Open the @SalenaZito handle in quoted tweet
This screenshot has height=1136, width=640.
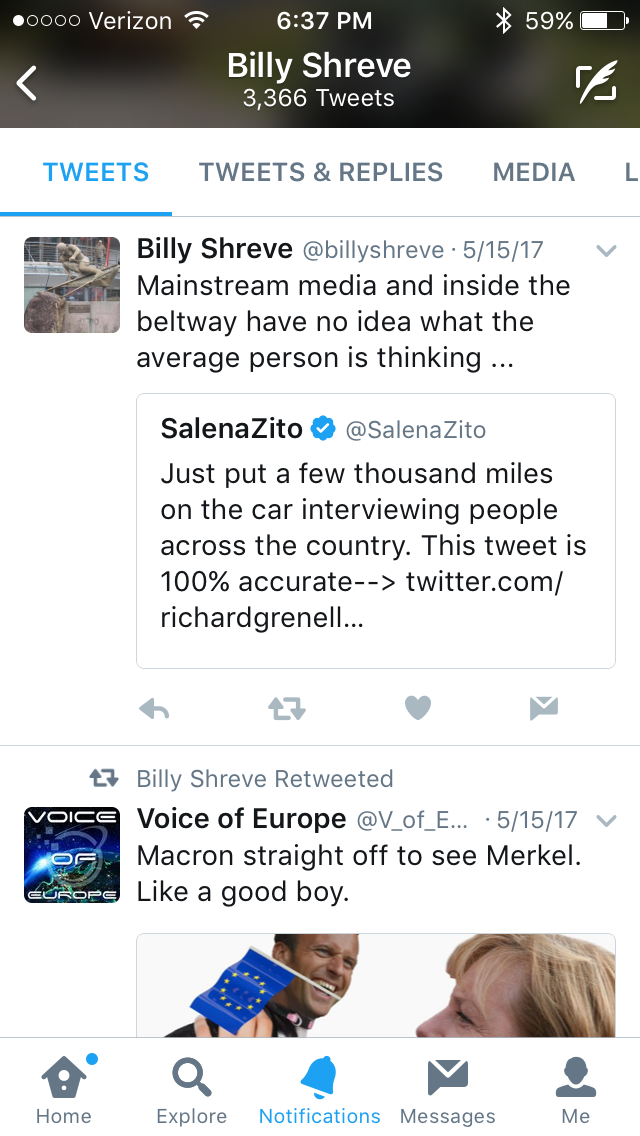[416, 431]
